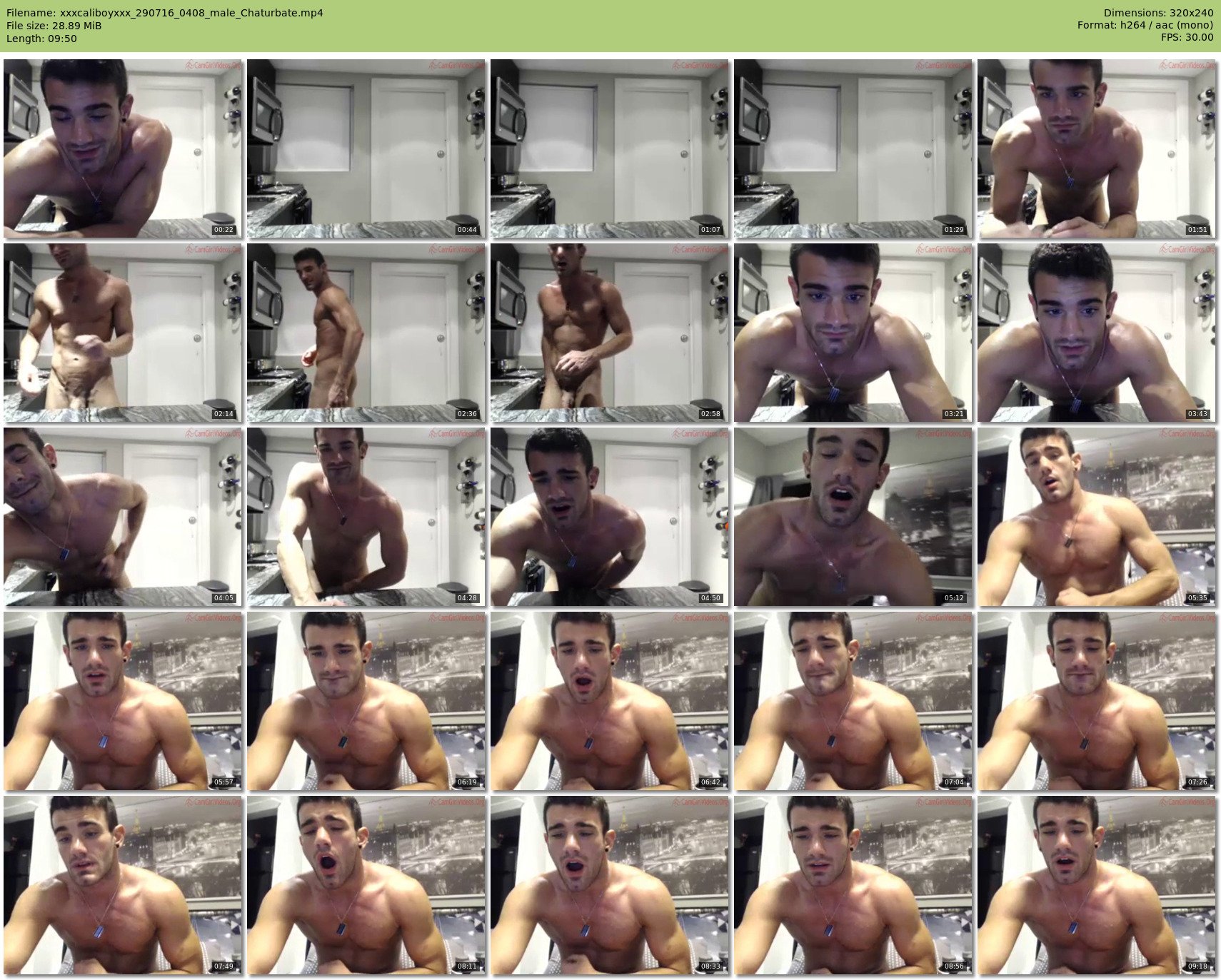Pick the 07:26 thumbnail

tap(1097, 701)
